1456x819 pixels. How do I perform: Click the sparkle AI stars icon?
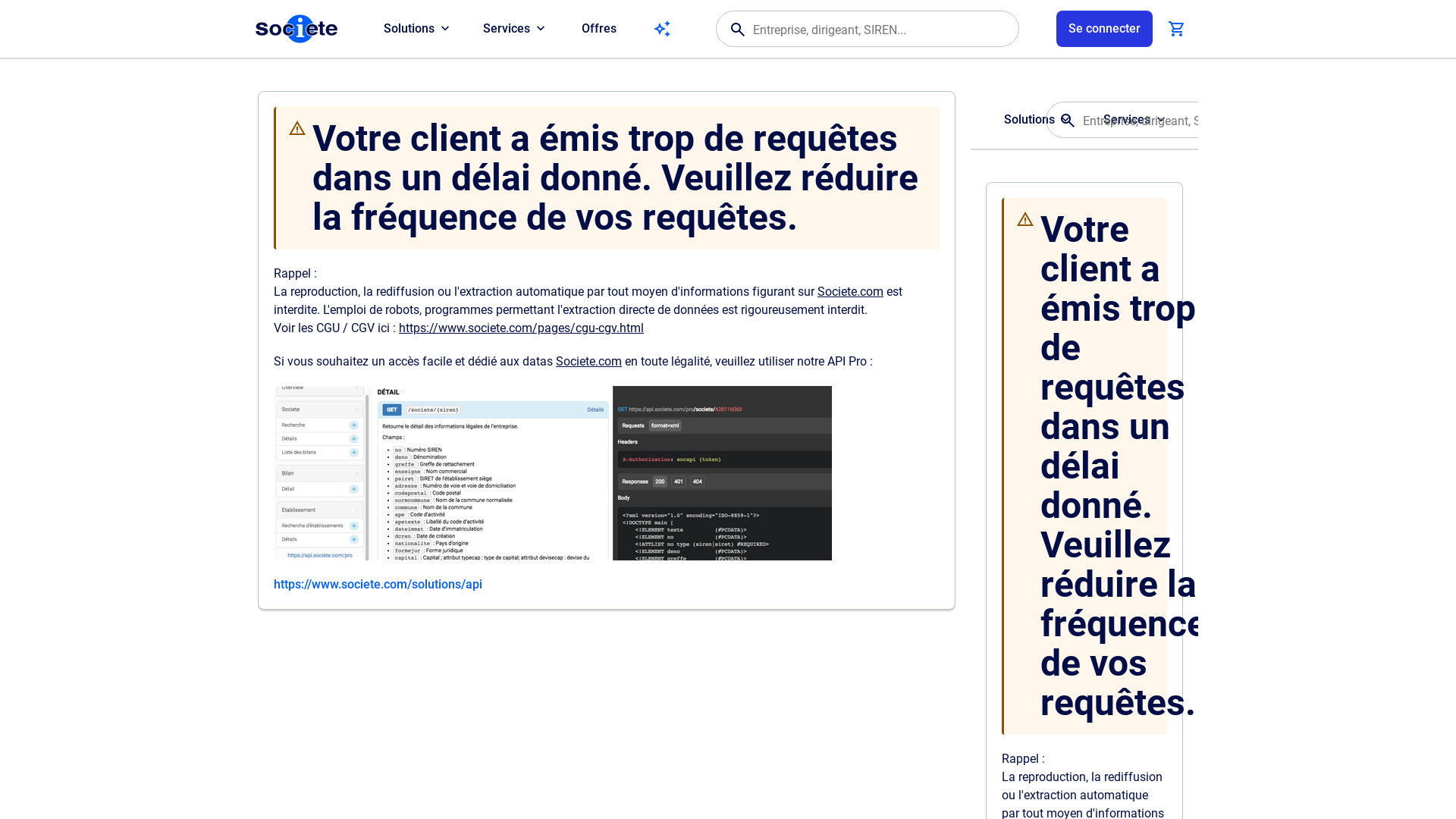coord(662,29)
